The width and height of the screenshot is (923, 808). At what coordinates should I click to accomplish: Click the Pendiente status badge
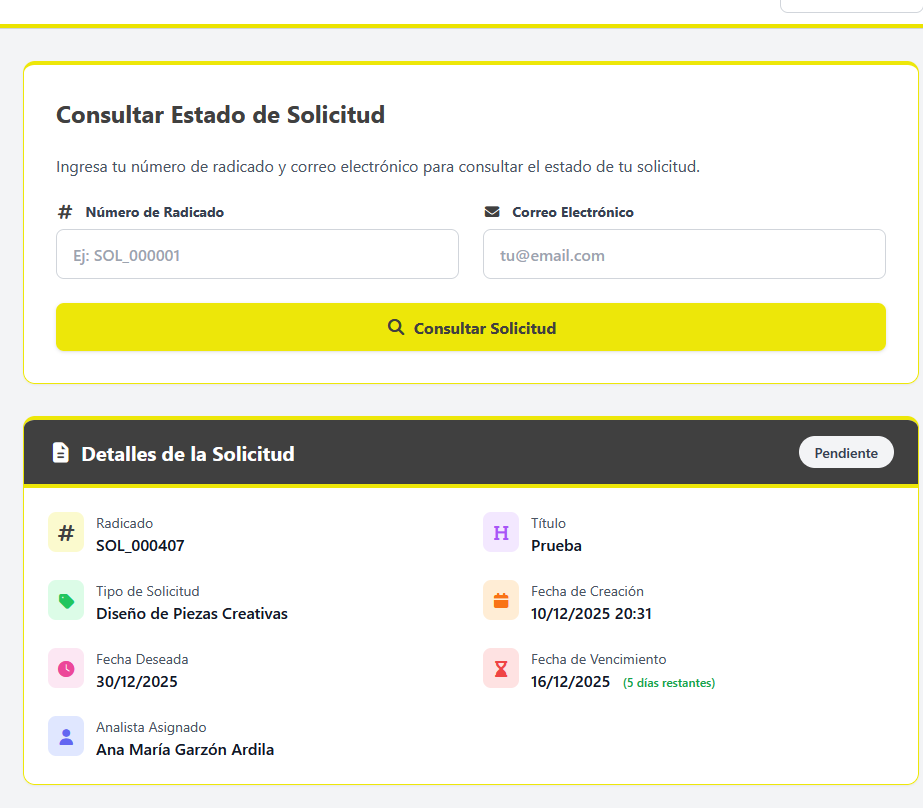tap(846, 453)
